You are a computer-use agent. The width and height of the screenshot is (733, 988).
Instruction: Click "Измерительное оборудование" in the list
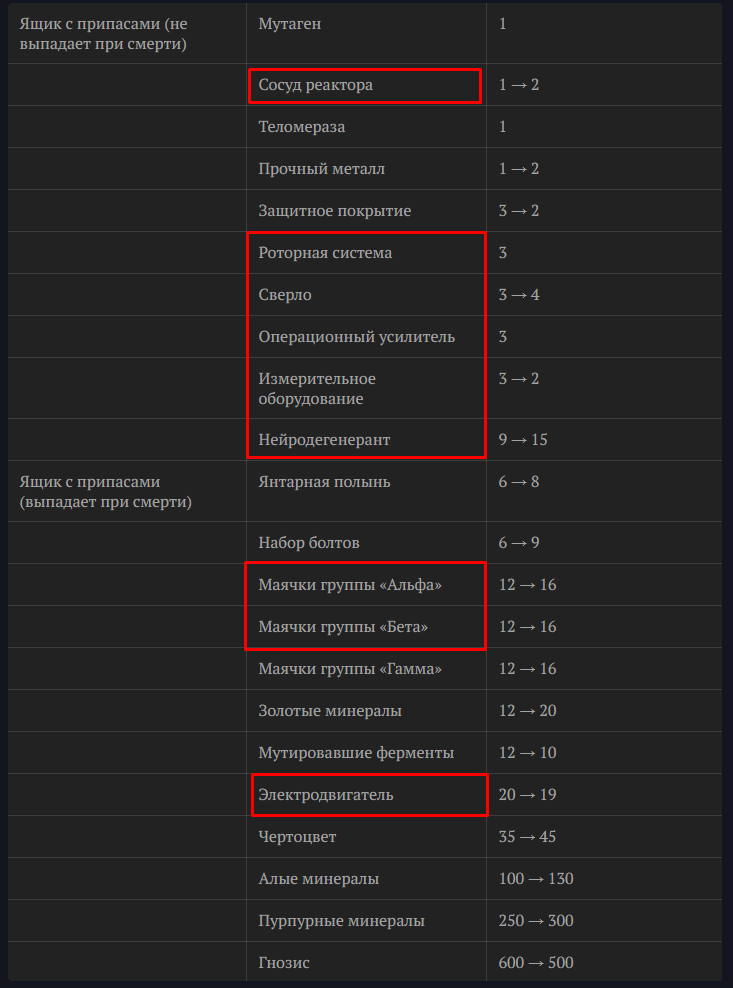[317, 389]
